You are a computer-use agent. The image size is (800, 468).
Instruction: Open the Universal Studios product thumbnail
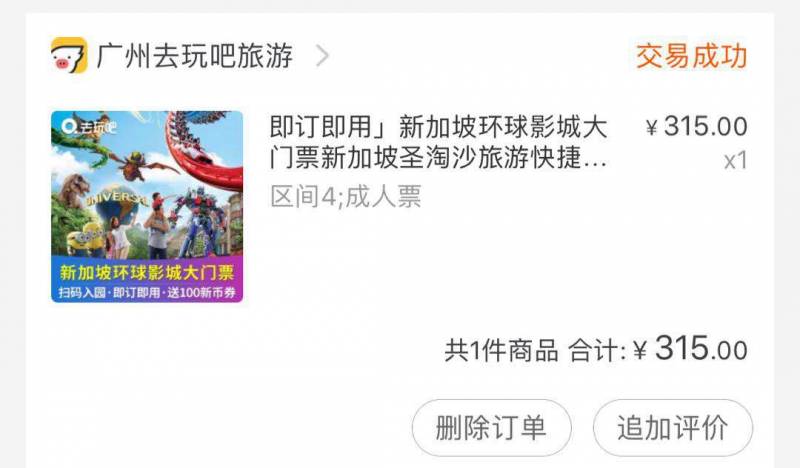(x=147, y=206)
